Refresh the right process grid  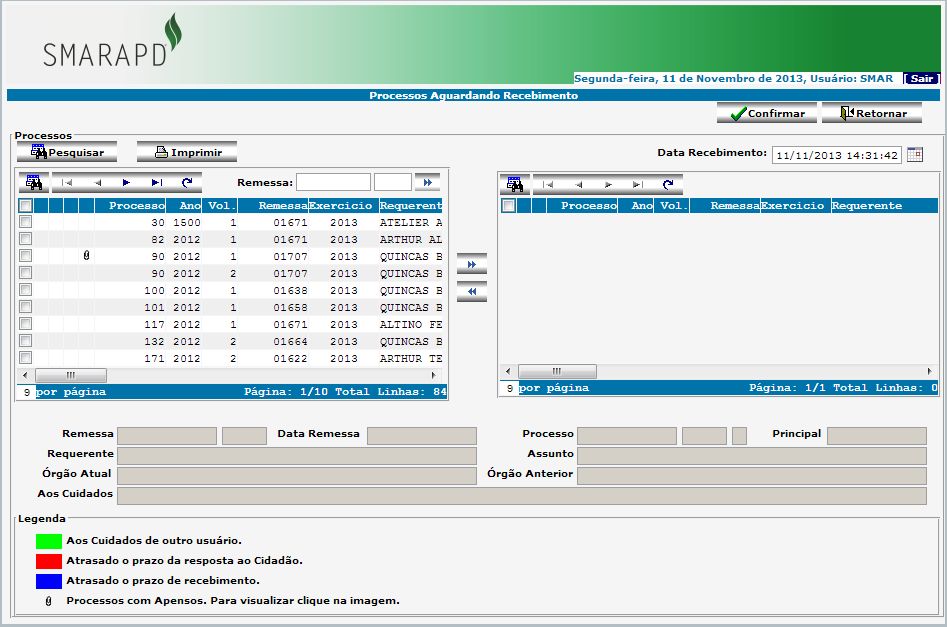tap(668, 184)
